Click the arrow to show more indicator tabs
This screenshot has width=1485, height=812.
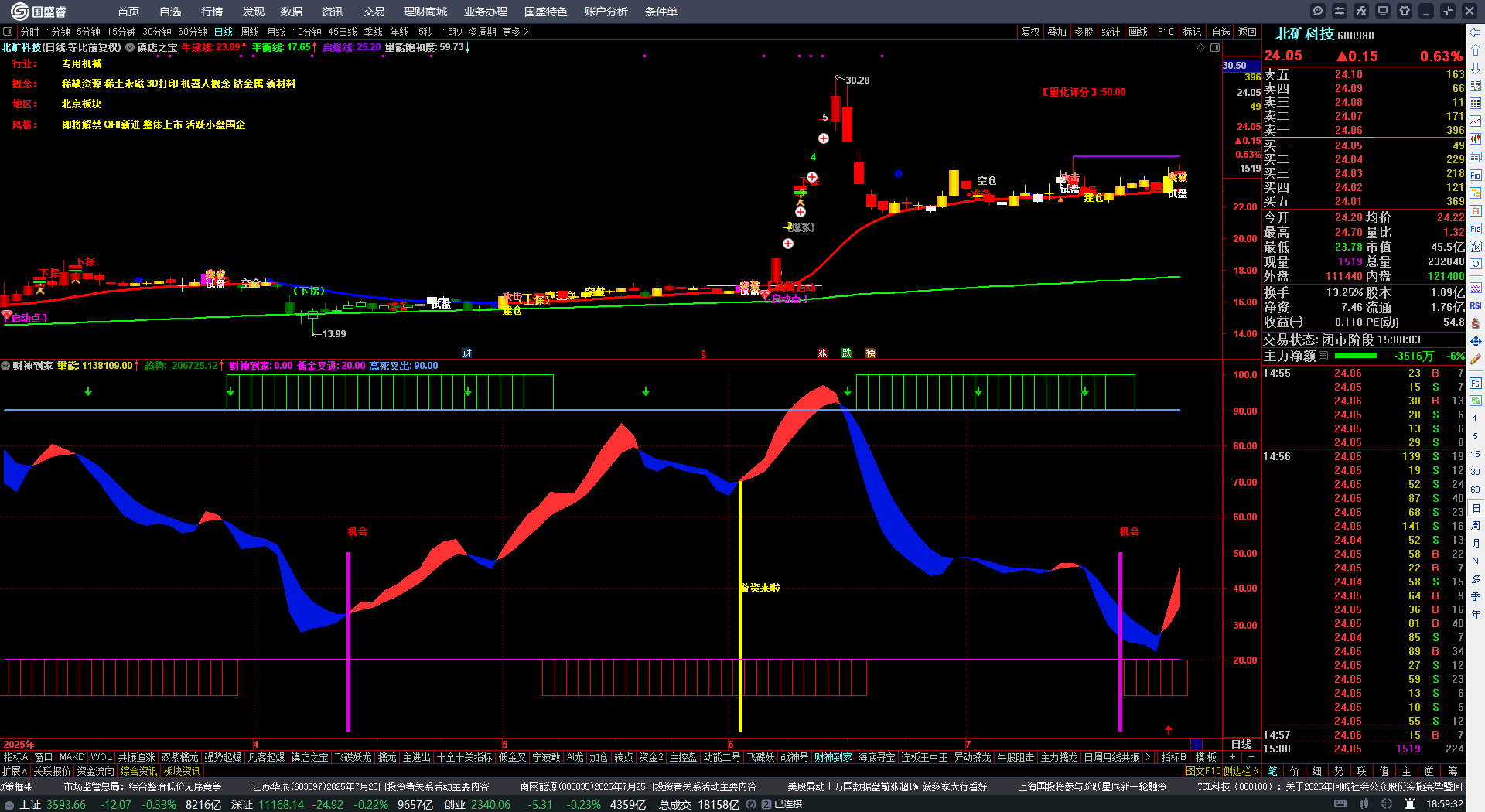pos(1148,757)
